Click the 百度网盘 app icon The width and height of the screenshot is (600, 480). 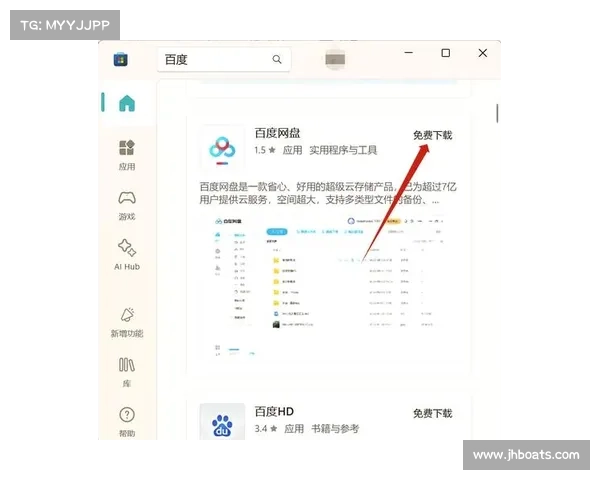tap(222, 149)
